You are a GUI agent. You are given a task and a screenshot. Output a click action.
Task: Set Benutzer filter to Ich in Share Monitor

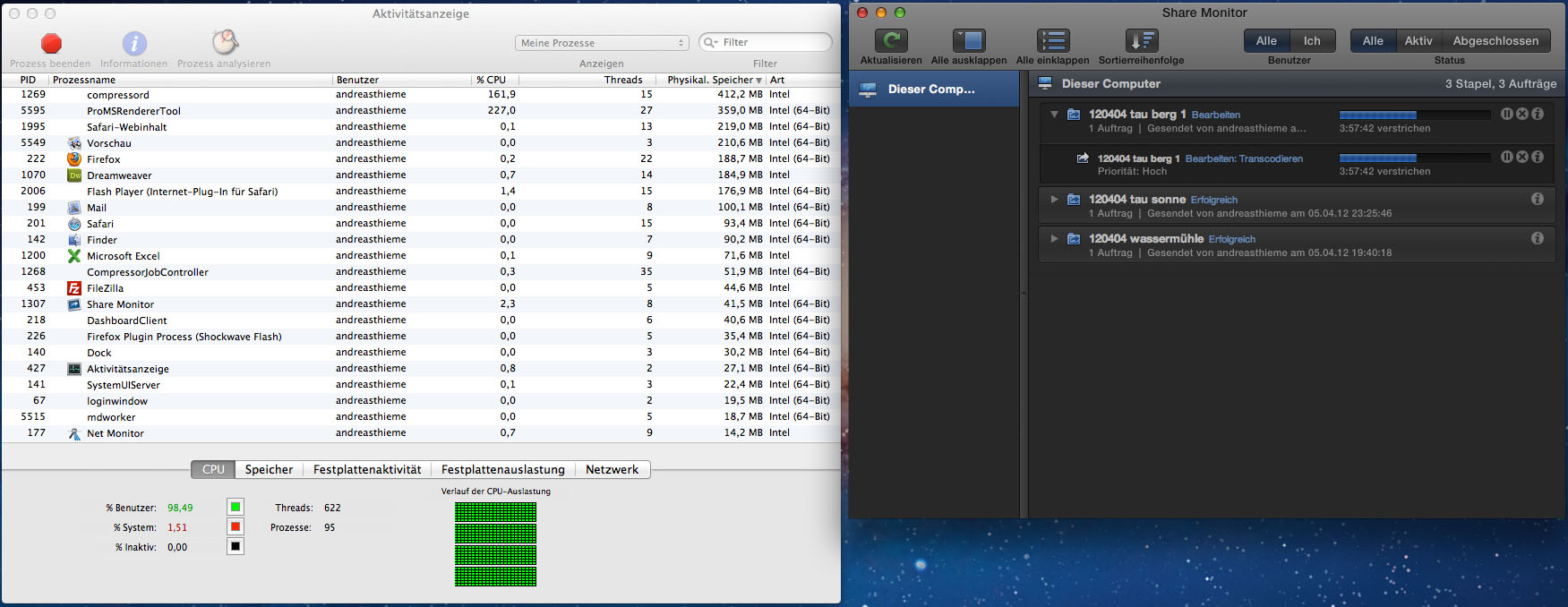[x=1312, y=40]
